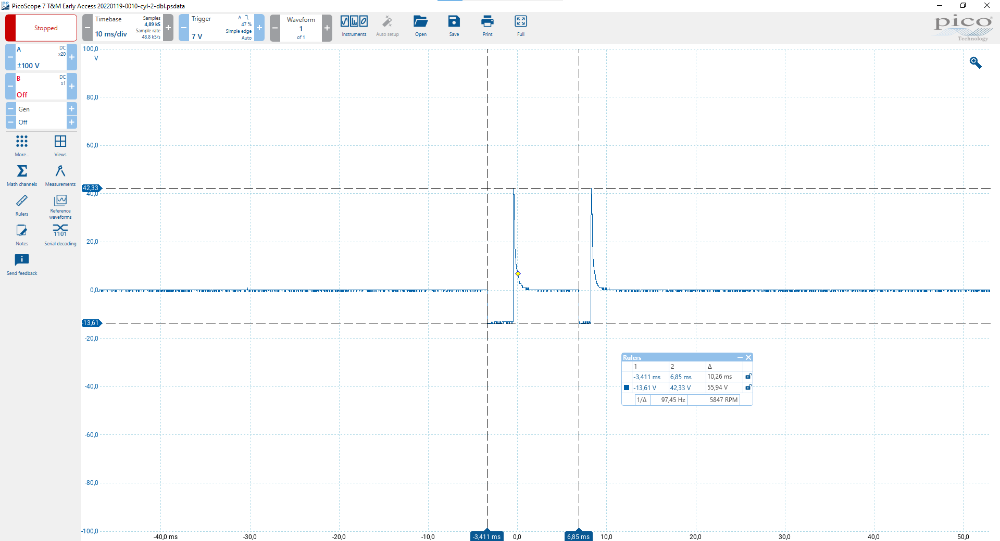Select the Rulers tool in sidebar
Image resolution: width=1000 pixels, height=541 pixels.
pyautogui.click(x=21, y=204)
